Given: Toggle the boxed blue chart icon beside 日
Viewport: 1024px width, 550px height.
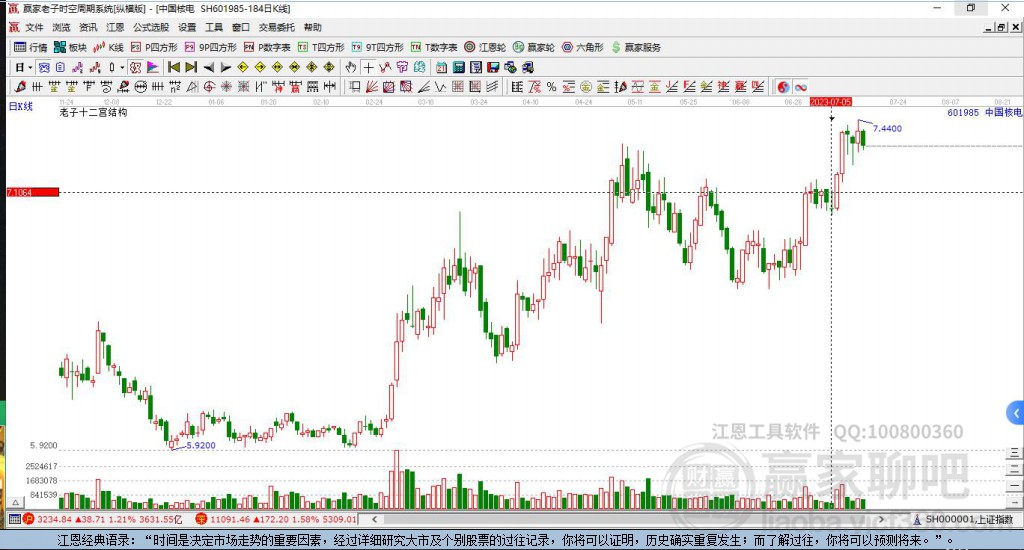Looking at the screenshot, I should coord(43,67).
